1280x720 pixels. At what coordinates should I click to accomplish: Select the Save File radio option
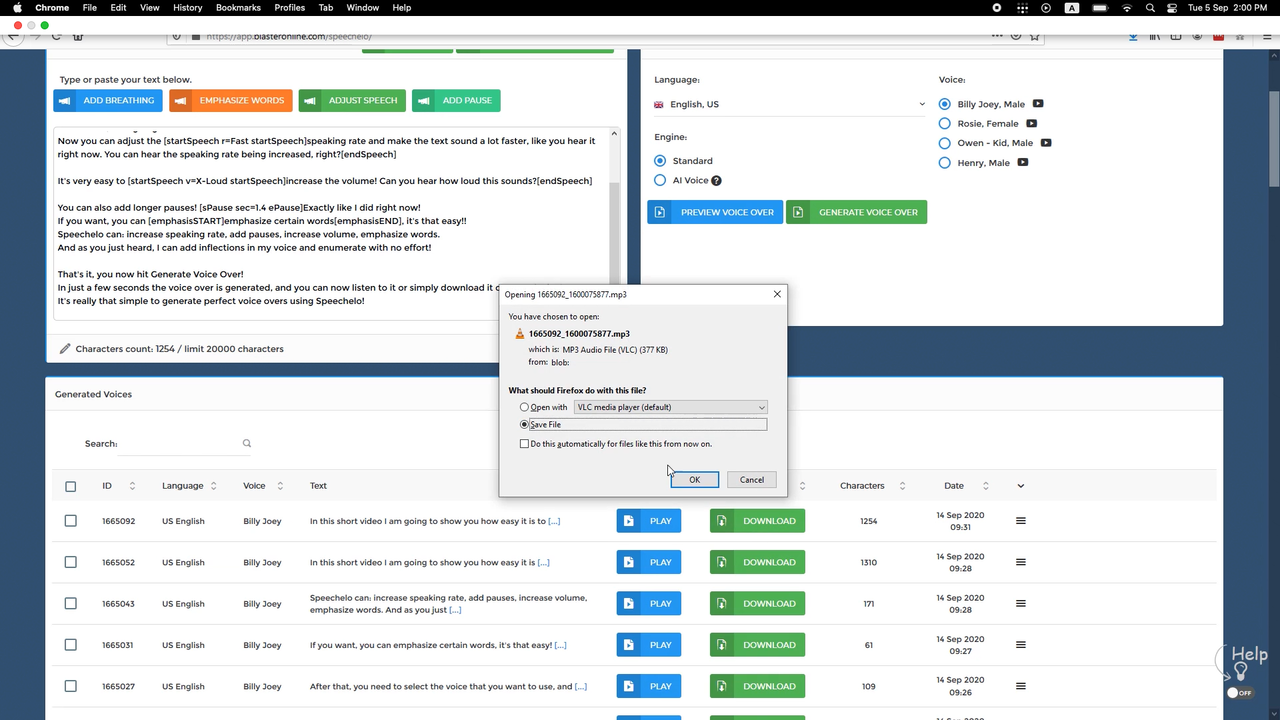(525, 425)
